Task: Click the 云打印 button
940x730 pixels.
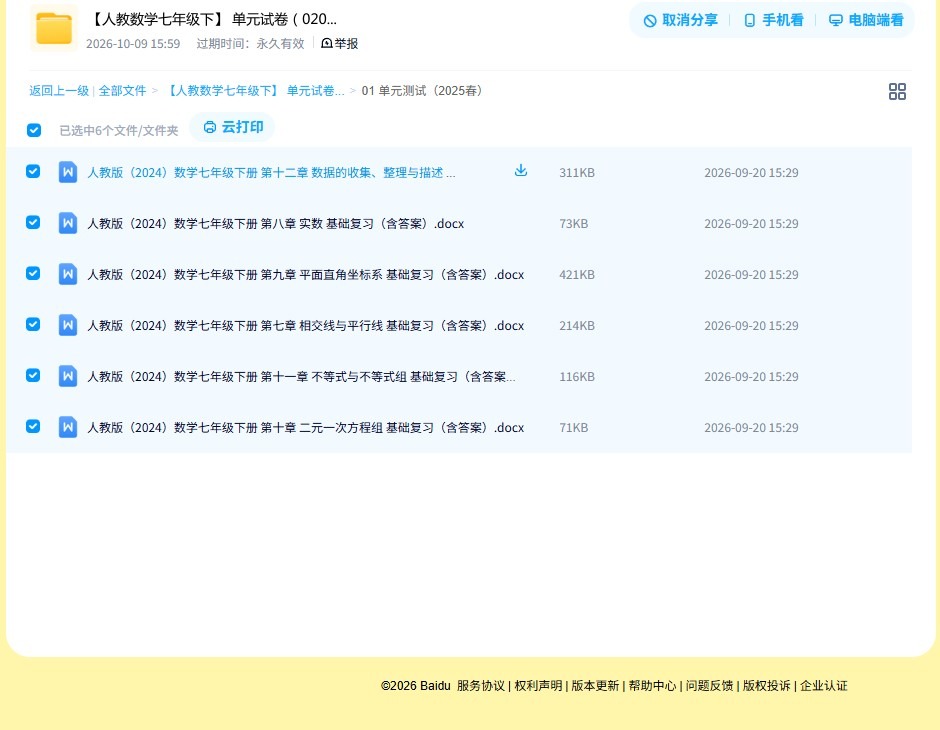Action: pos(233,127)
